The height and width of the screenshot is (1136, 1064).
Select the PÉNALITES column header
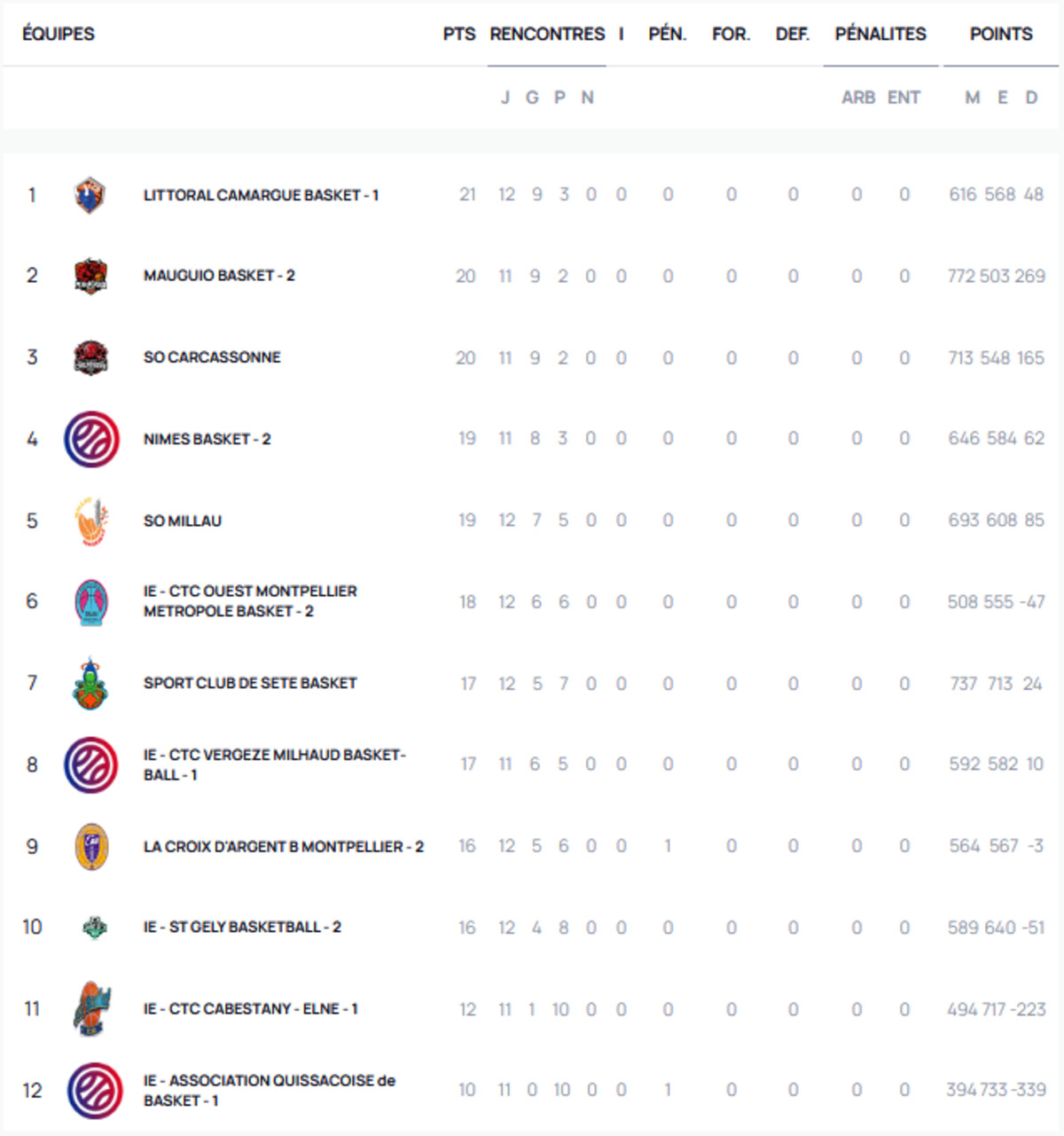point(880,34)
